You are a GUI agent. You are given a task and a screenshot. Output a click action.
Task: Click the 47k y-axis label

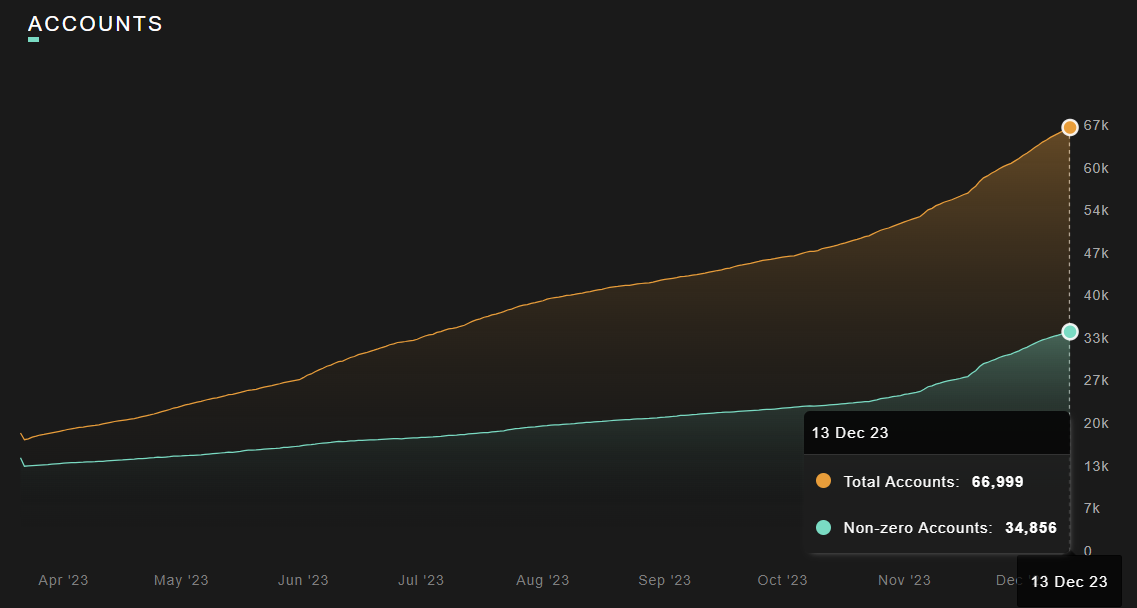(1096, 253)
